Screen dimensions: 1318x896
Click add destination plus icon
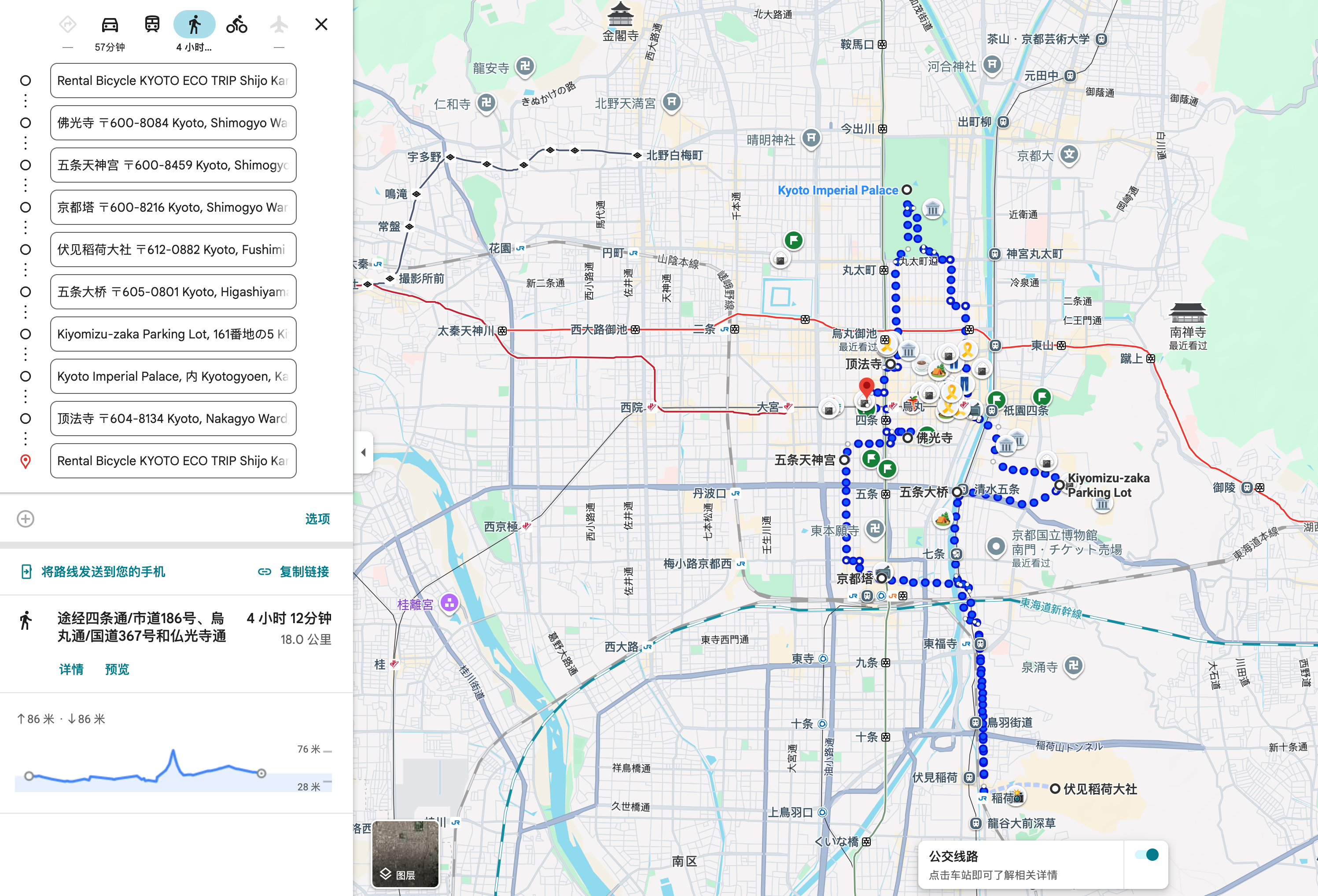click(x=26, y=519)
